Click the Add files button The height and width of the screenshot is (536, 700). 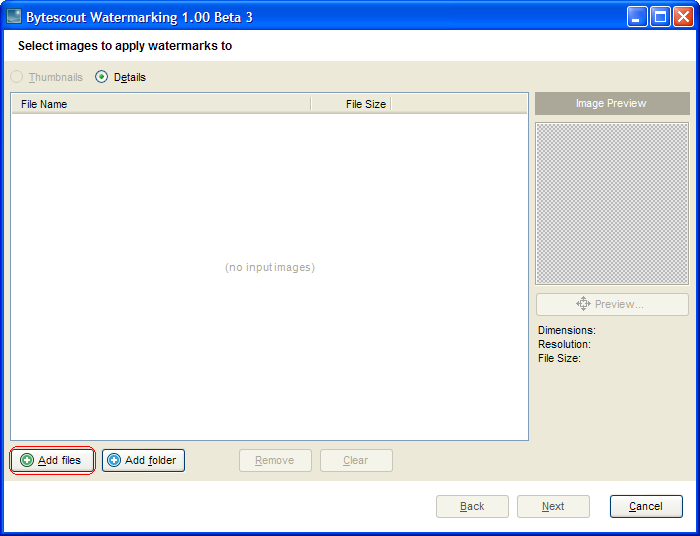(x=52, y=460)
